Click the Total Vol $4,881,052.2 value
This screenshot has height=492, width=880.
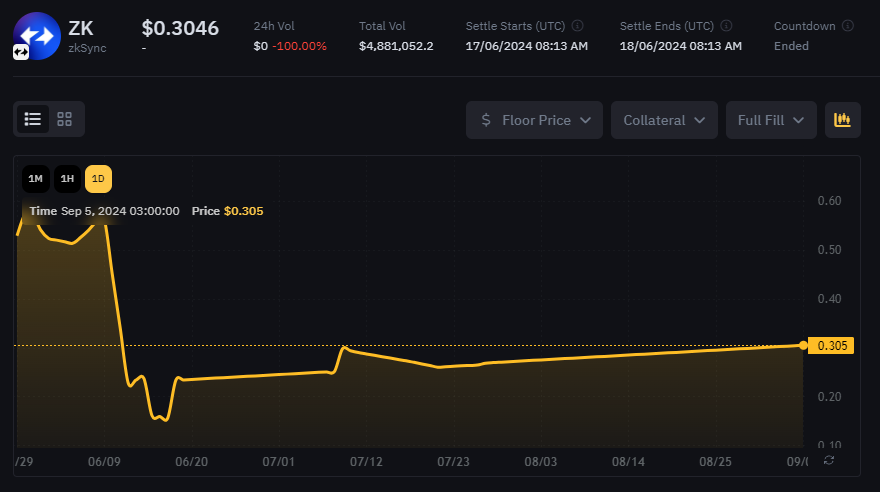click(x=396, y=46)
